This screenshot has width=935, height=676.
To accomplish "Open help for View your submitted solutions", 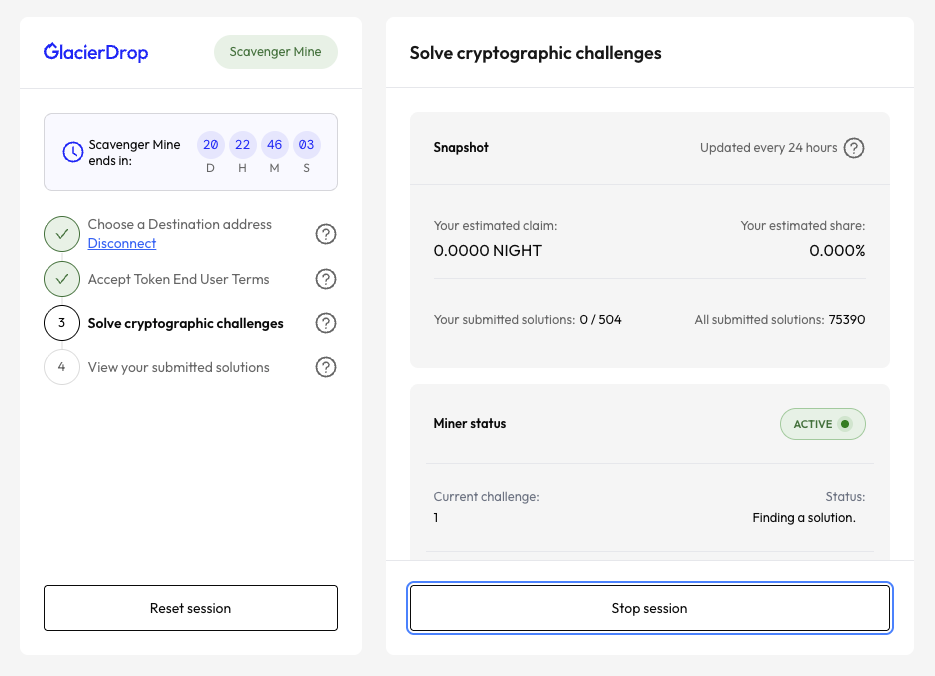I will click(325, 367).
